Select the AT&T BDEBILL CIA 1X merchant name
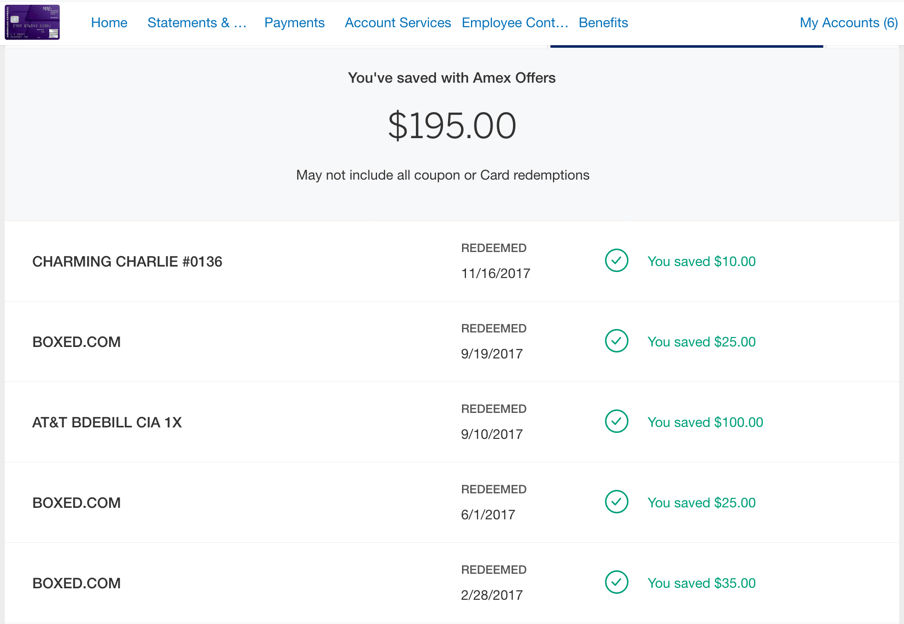The image size is (904, 624). pyautogui.click(x=107, y=422)
